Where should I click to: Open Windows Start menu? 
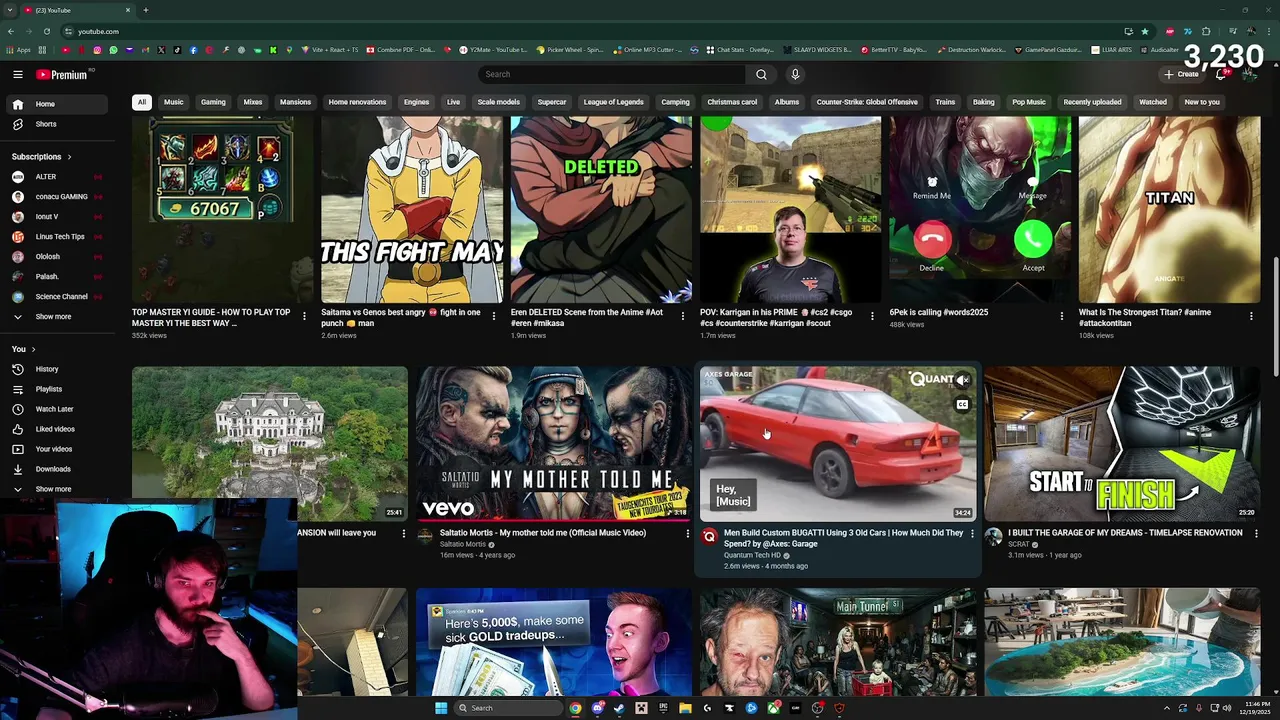pos(441,708)
